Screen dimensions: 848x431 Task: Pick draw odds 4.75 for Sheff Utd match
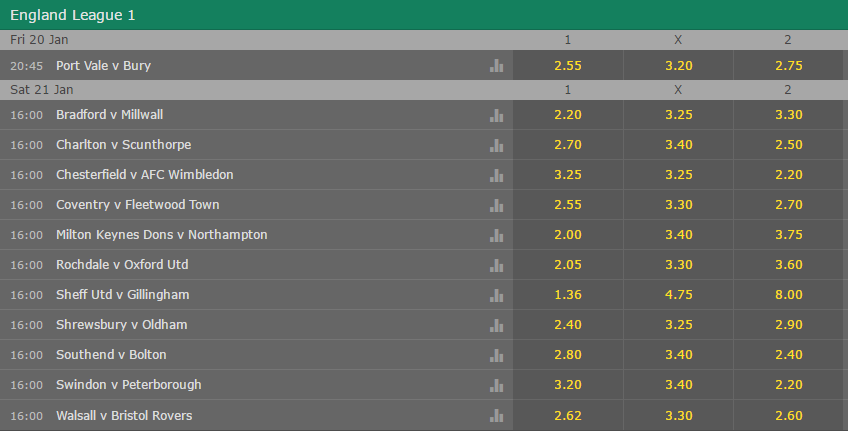coord(678,295)
